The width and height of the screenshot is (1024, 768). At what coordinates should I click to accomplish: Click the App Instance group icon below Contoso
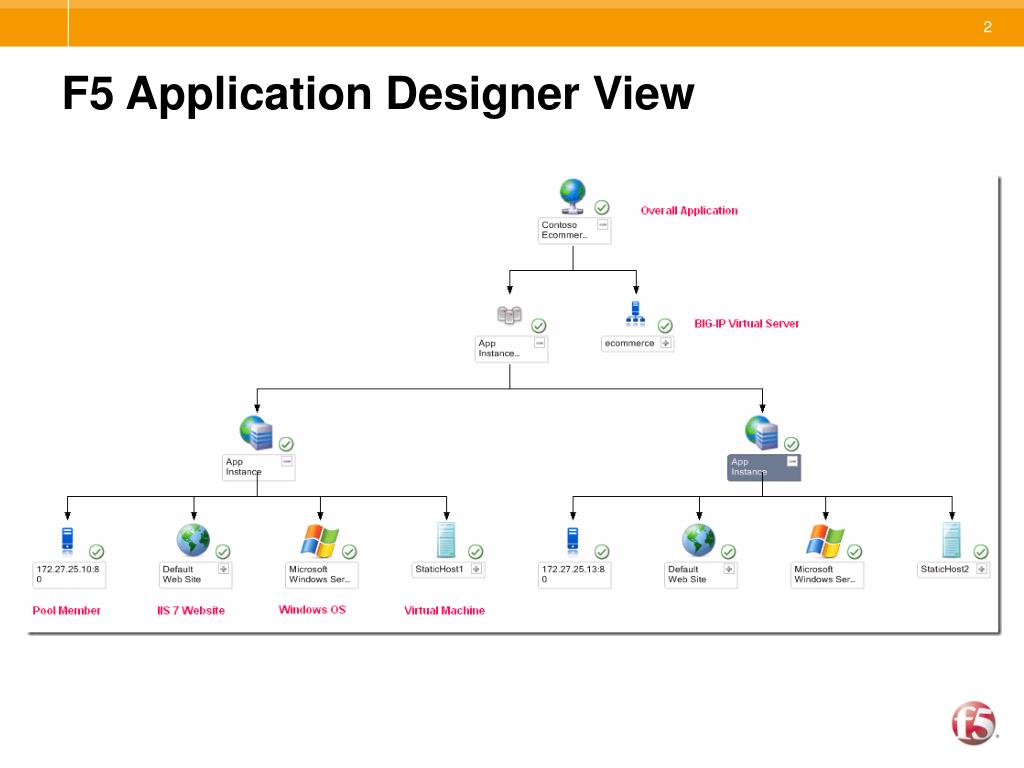[509, 315]
